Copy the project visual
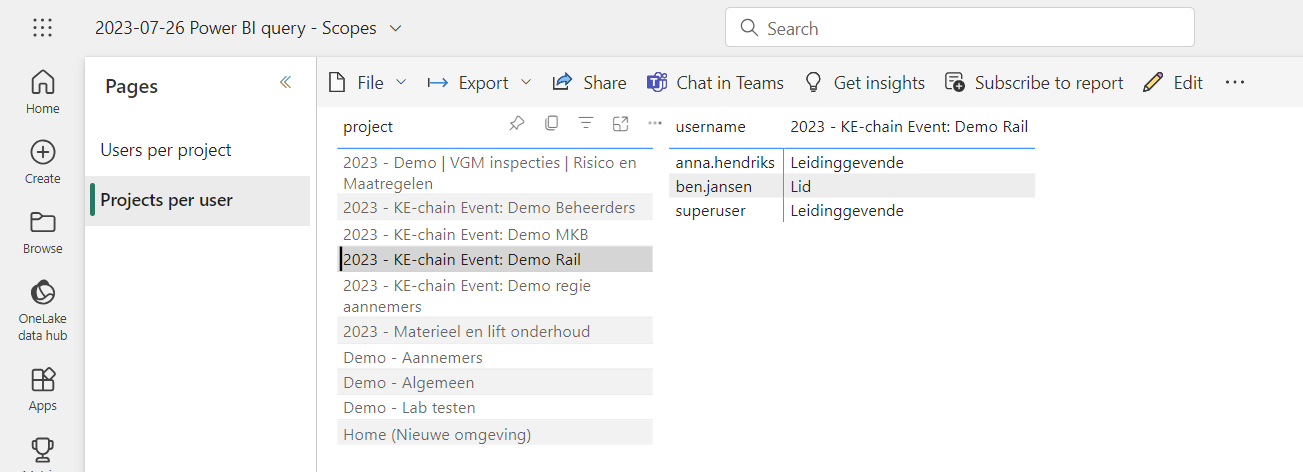This screenshot has width=1303, height=472. click(551, 124)
